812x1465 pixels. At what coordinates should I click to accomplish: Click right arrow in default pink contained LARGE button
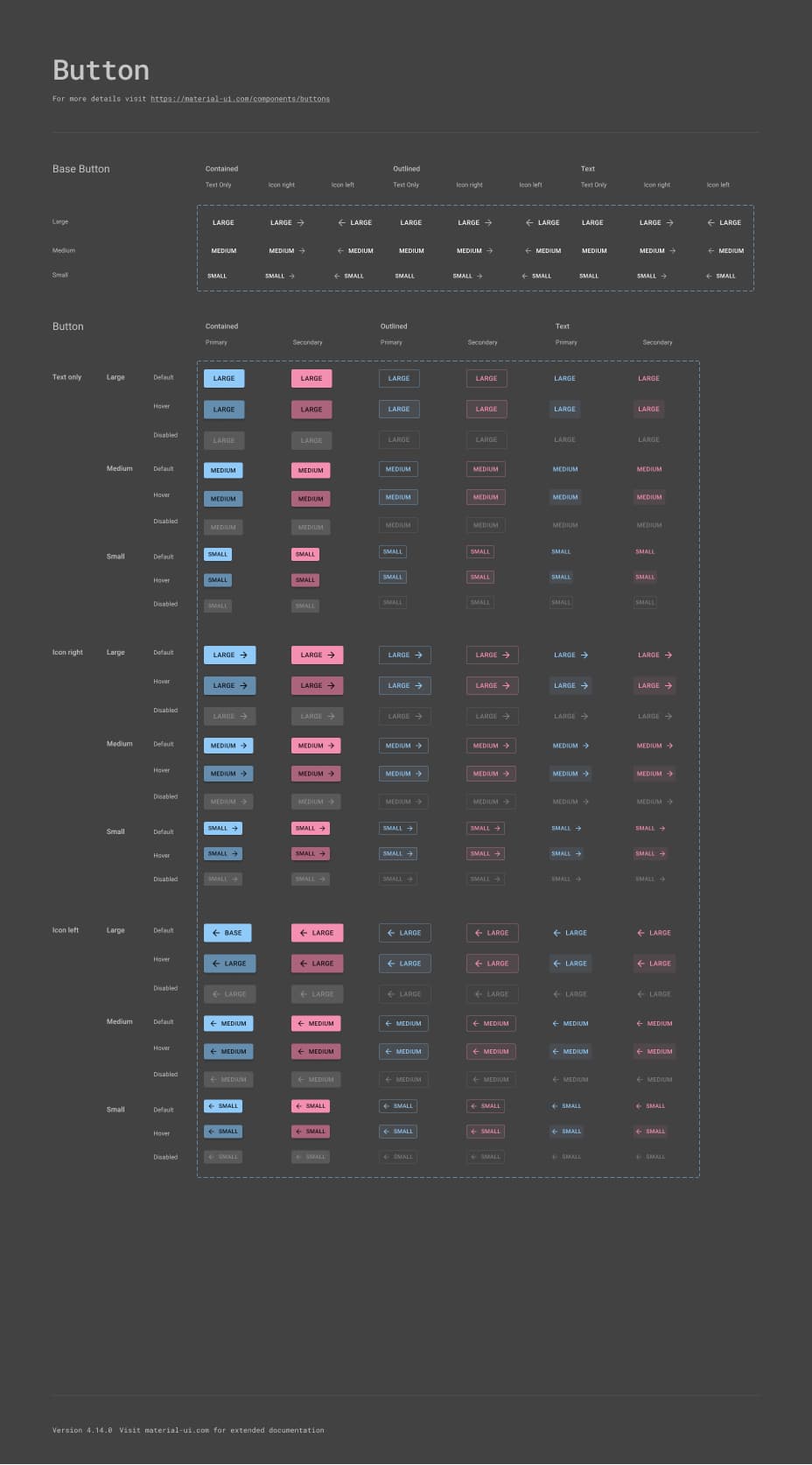click(x=331, y=655)
